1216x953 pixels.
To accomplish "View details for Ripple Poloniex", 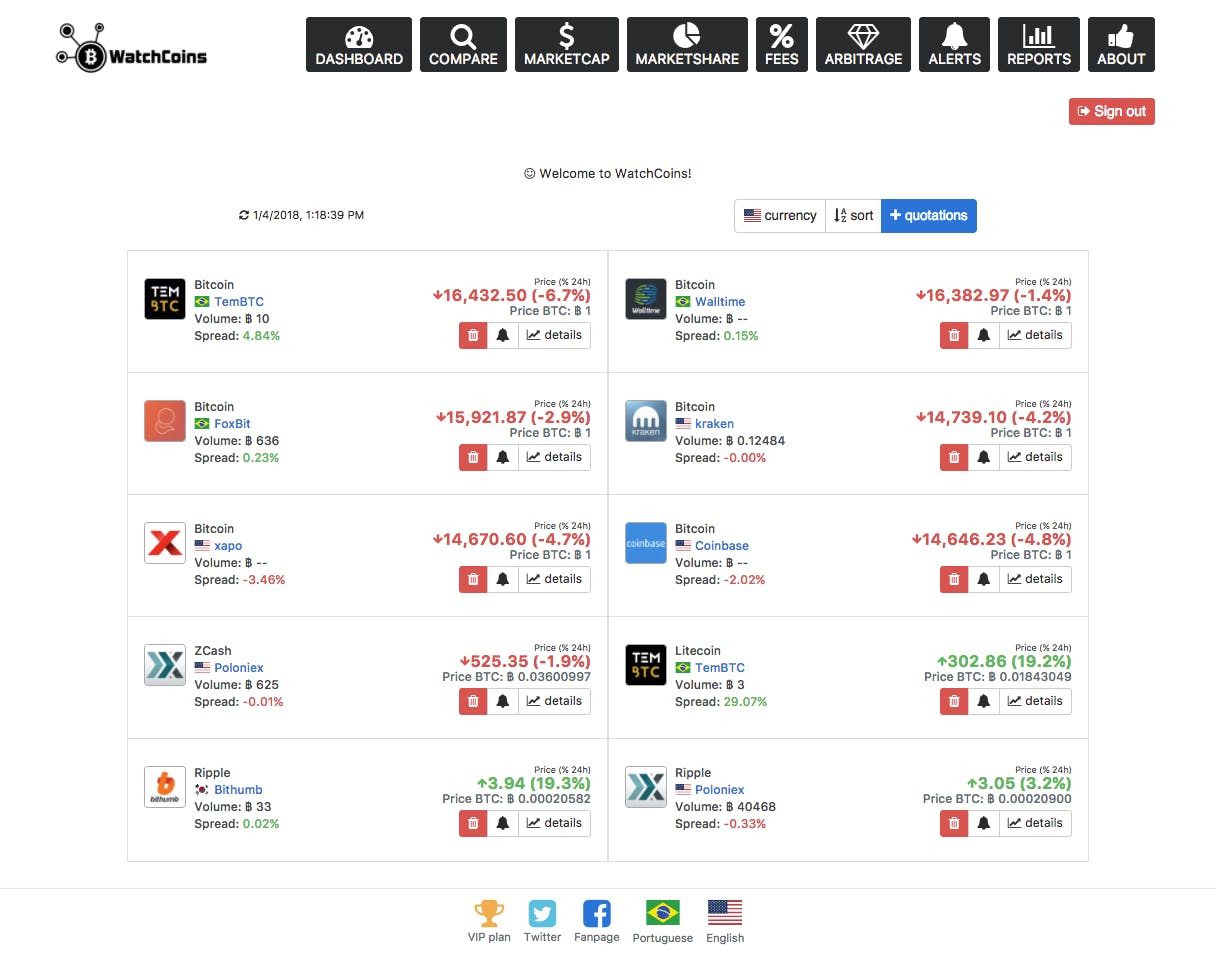I will [x=1036, y=824].
